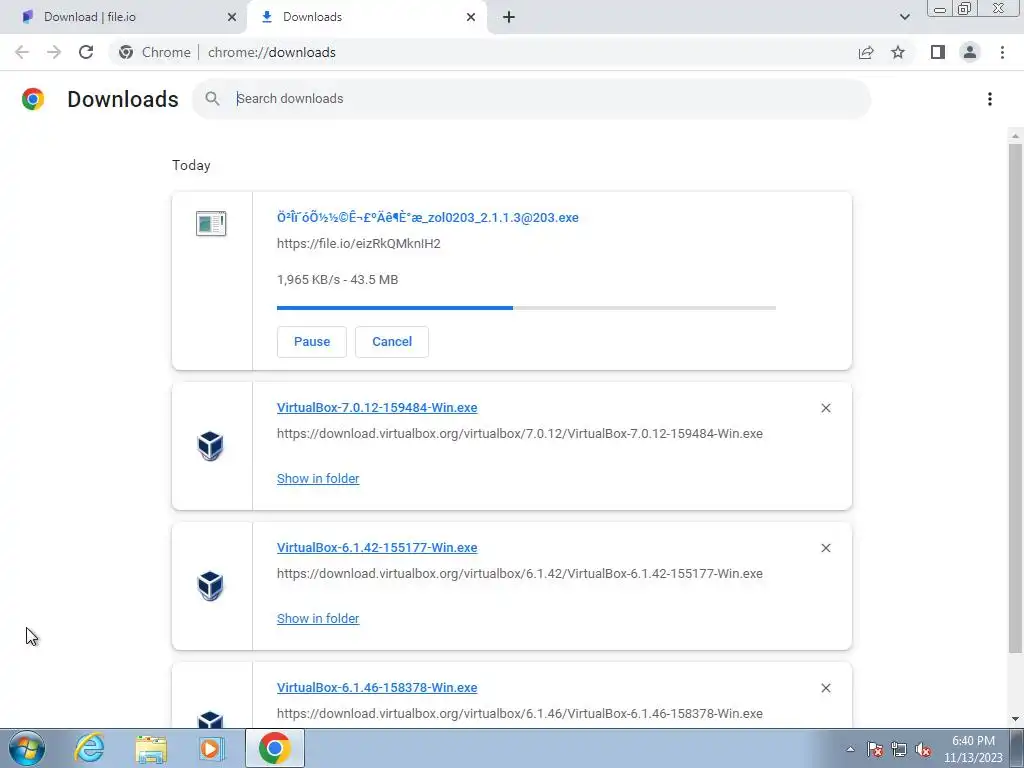This screenshot has width=1024, height=768.
Task: Click the browser back arrow
Action: pos(22,52)
